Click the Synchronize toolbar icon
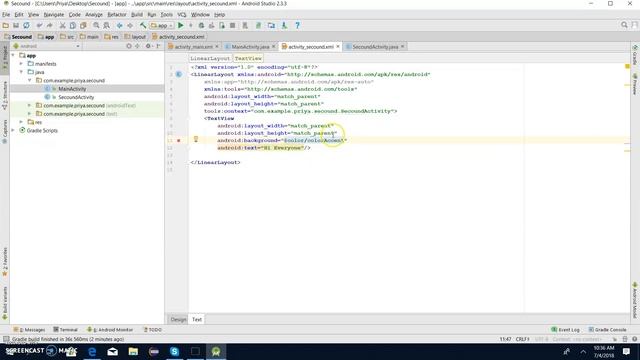The image size is (640, 360). [26, 25]
